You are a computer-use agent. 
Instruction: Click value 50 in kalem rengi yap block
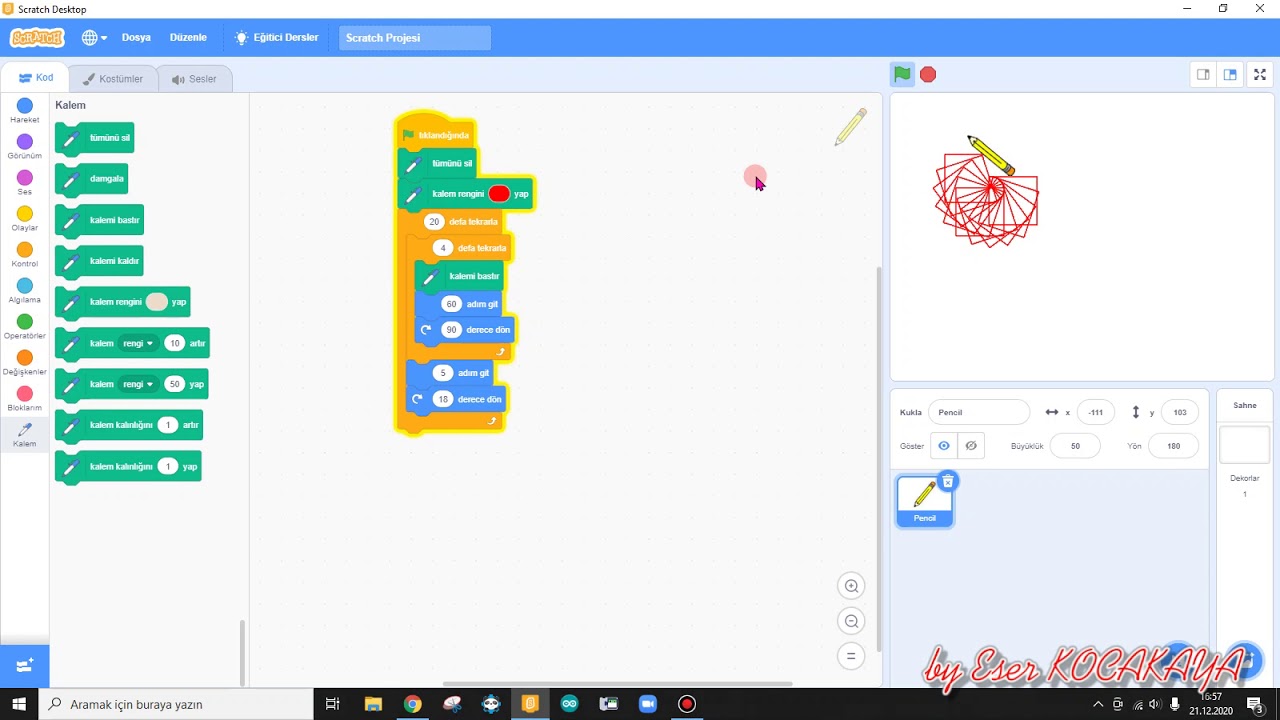coord(175,384)
